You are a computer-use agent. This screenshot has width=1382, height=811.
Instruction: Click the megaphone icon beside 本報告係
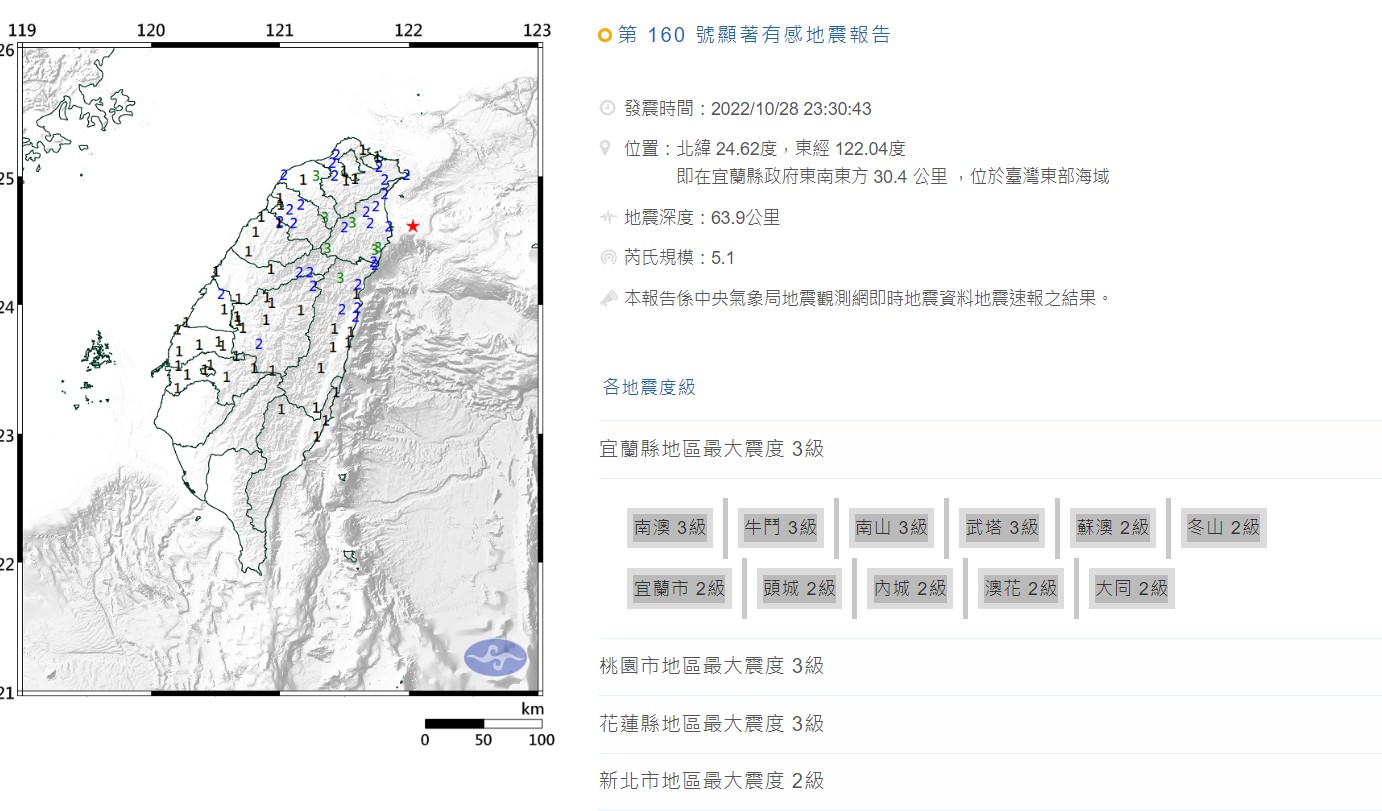tap(606, 297)
